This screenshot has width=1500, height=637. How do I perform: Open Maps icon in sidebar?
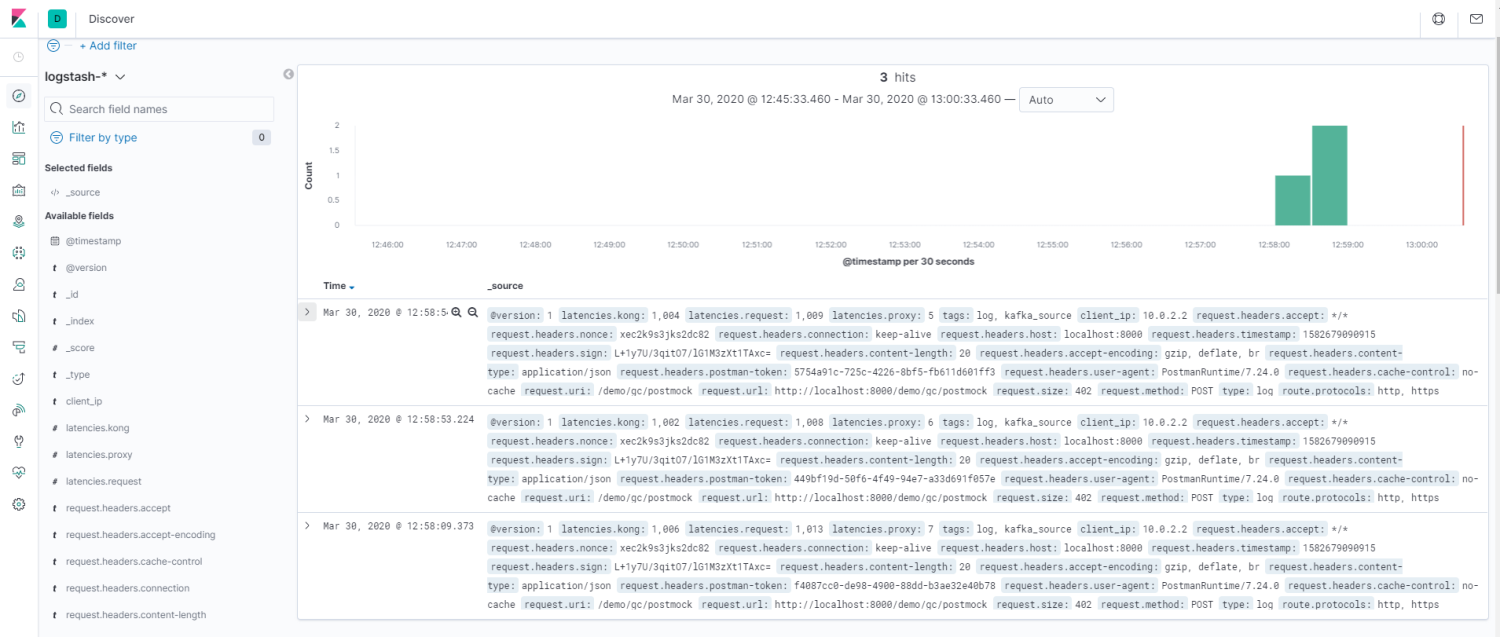18,221
